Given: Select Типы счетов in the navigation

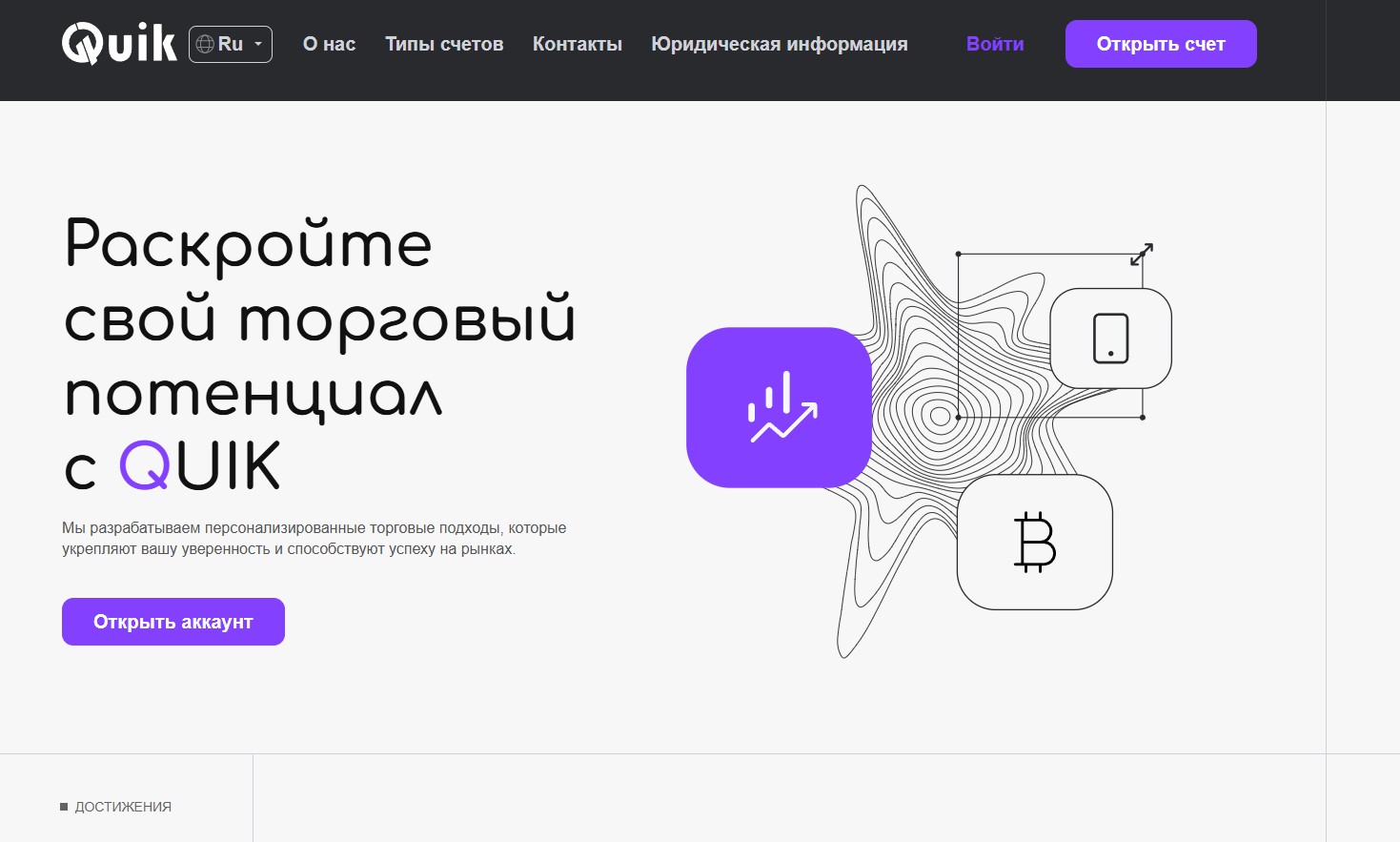Looking at the screenshot, I should click(444, 44).
